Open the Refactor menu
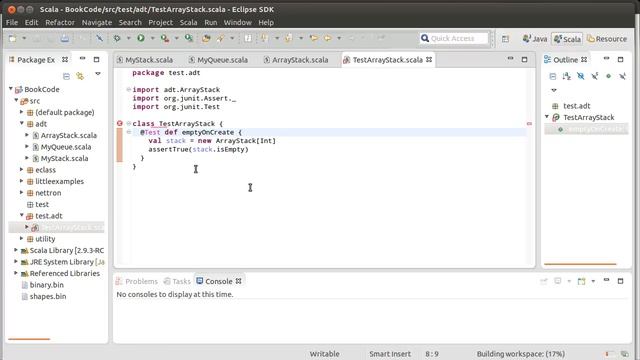This screenshot has width=640, height=360. pos(60,22)
